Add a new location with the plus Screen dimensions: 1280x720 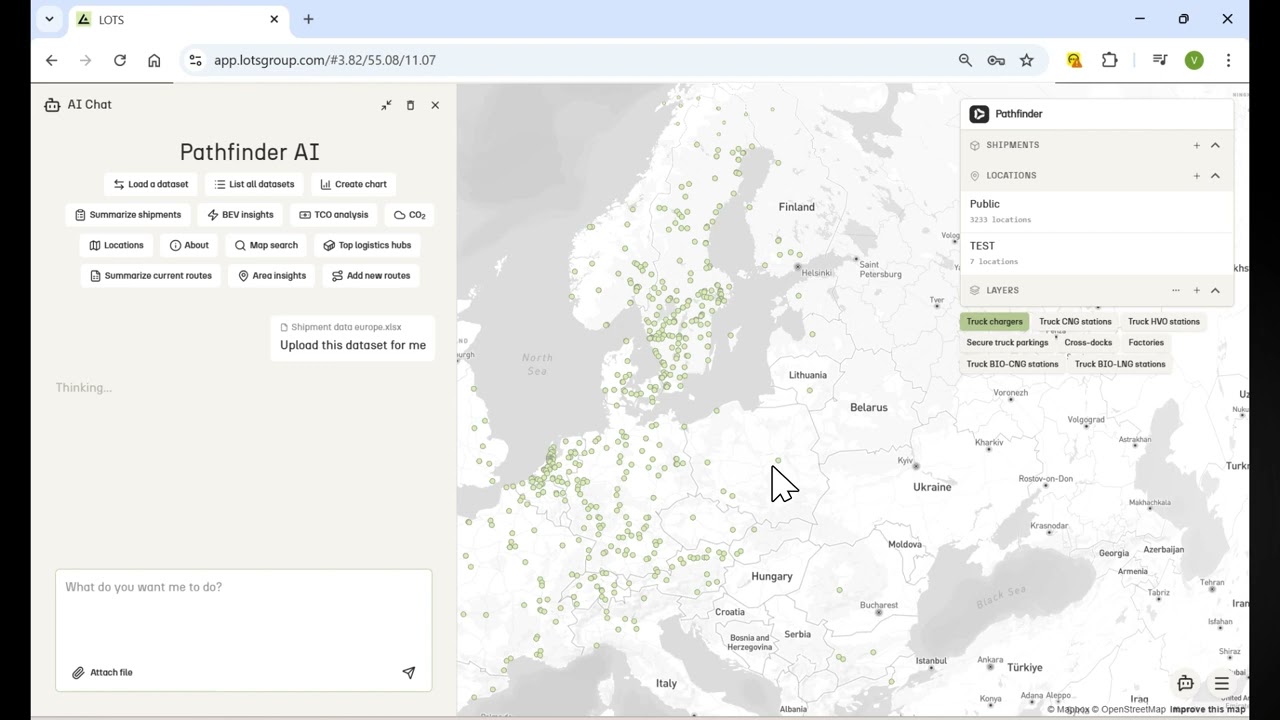1196,176
